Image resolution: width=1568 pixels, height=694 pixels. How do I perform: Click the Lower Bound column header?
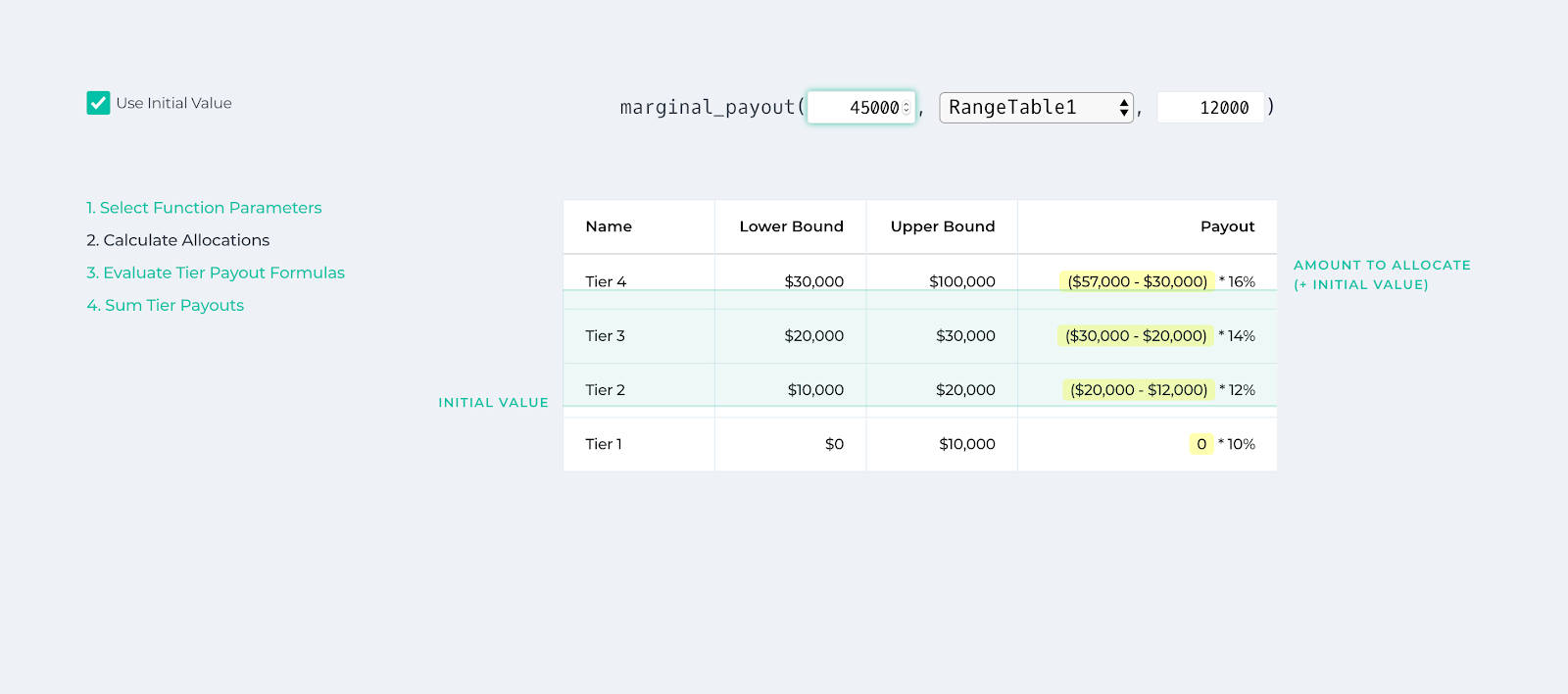pyautogui.click(x=791, y=226)
